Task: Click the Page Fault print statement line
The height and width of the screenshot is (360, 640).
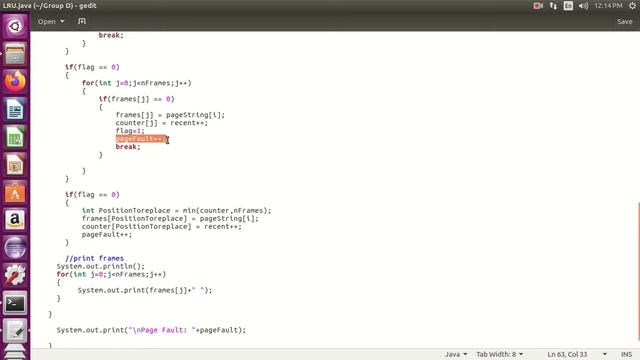Action: click(x=151, y=330)
